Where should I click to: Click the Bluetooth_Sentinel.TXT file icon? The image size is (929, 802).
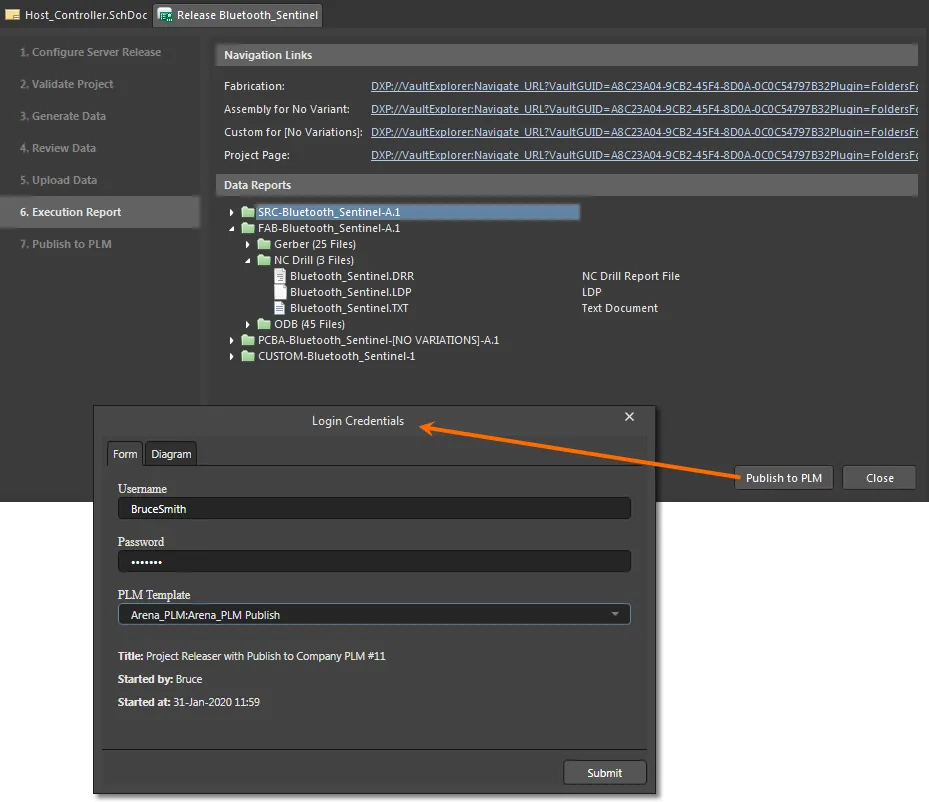point(280,308)
